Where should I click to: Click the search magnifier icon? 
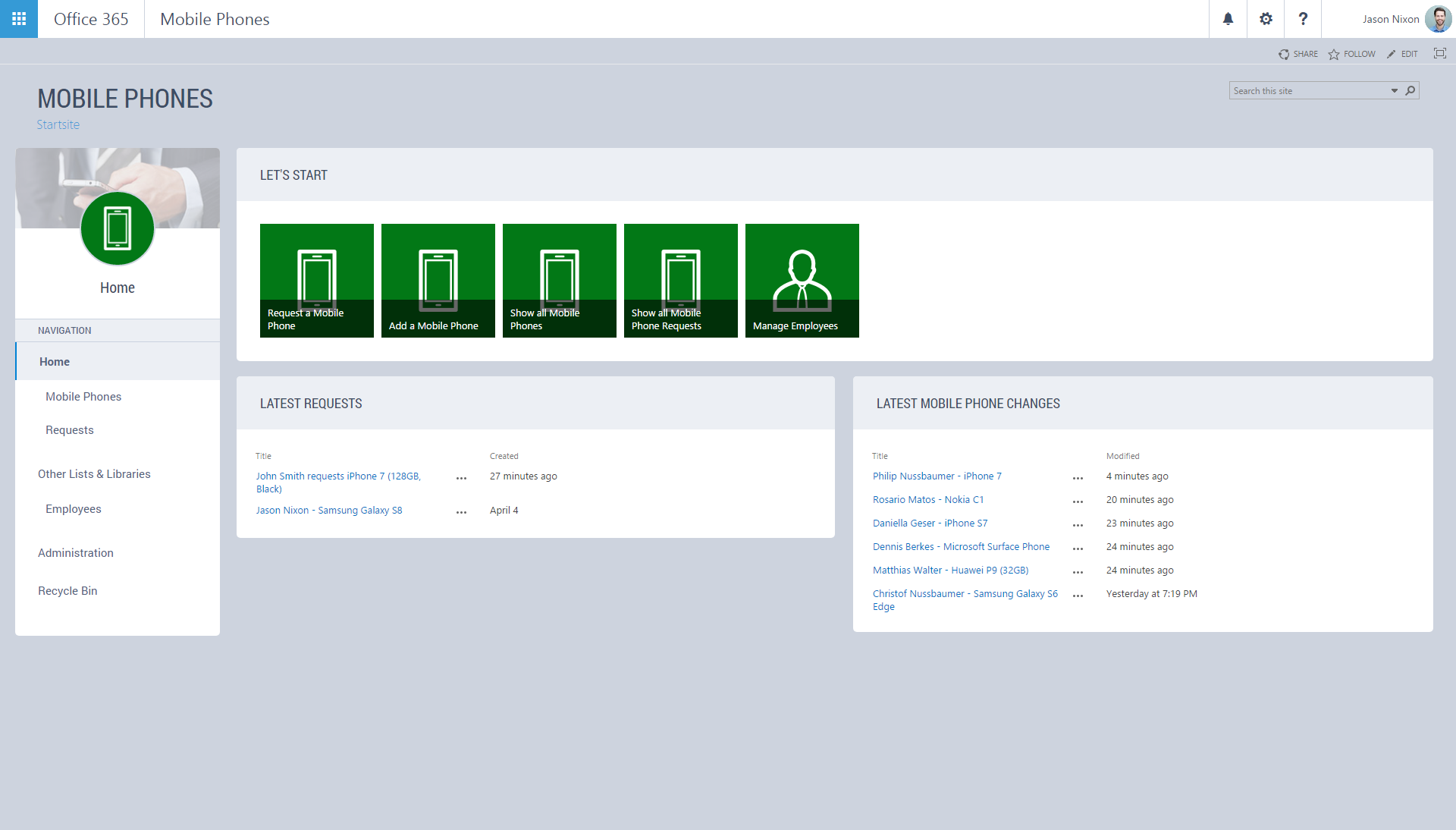(1410, 90)
